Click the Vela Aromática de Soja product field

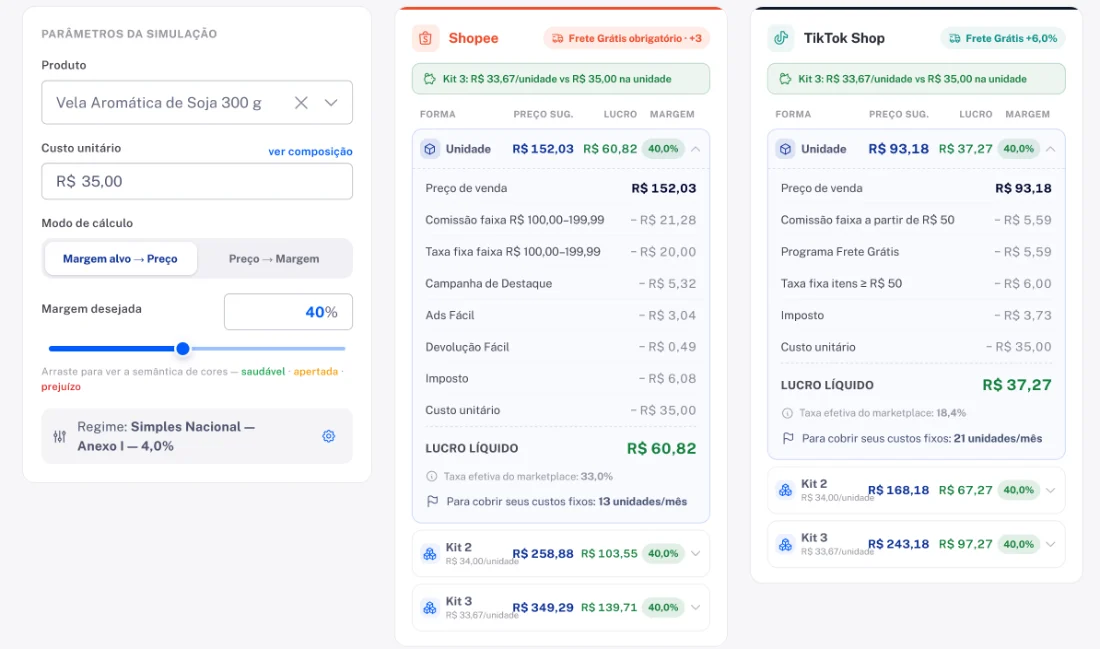click(196, 102)
